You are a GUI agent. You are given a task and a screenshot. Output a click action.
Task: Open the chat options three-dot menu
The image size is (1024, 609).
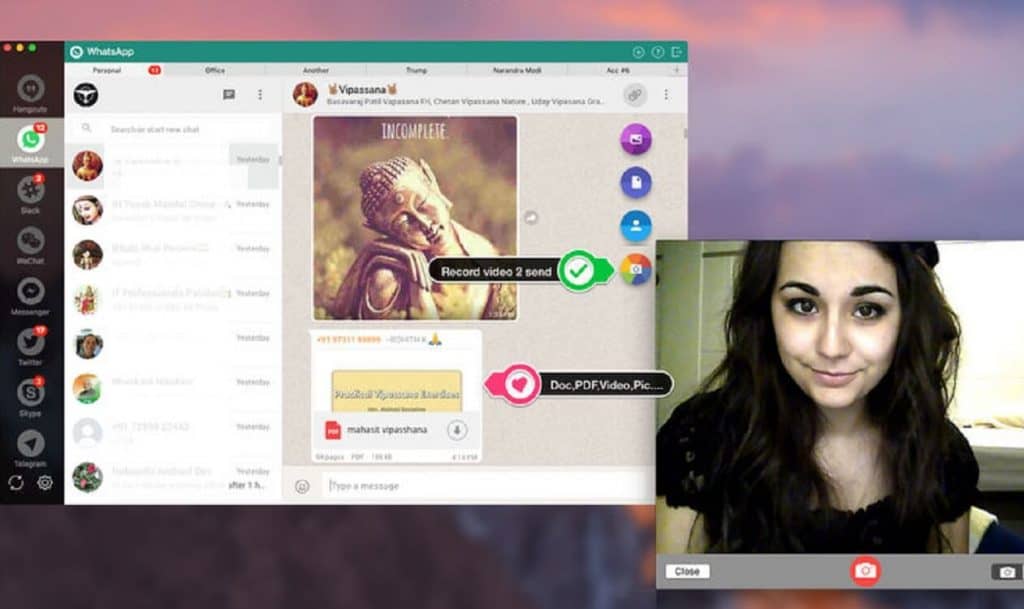[x=667, y=92]
